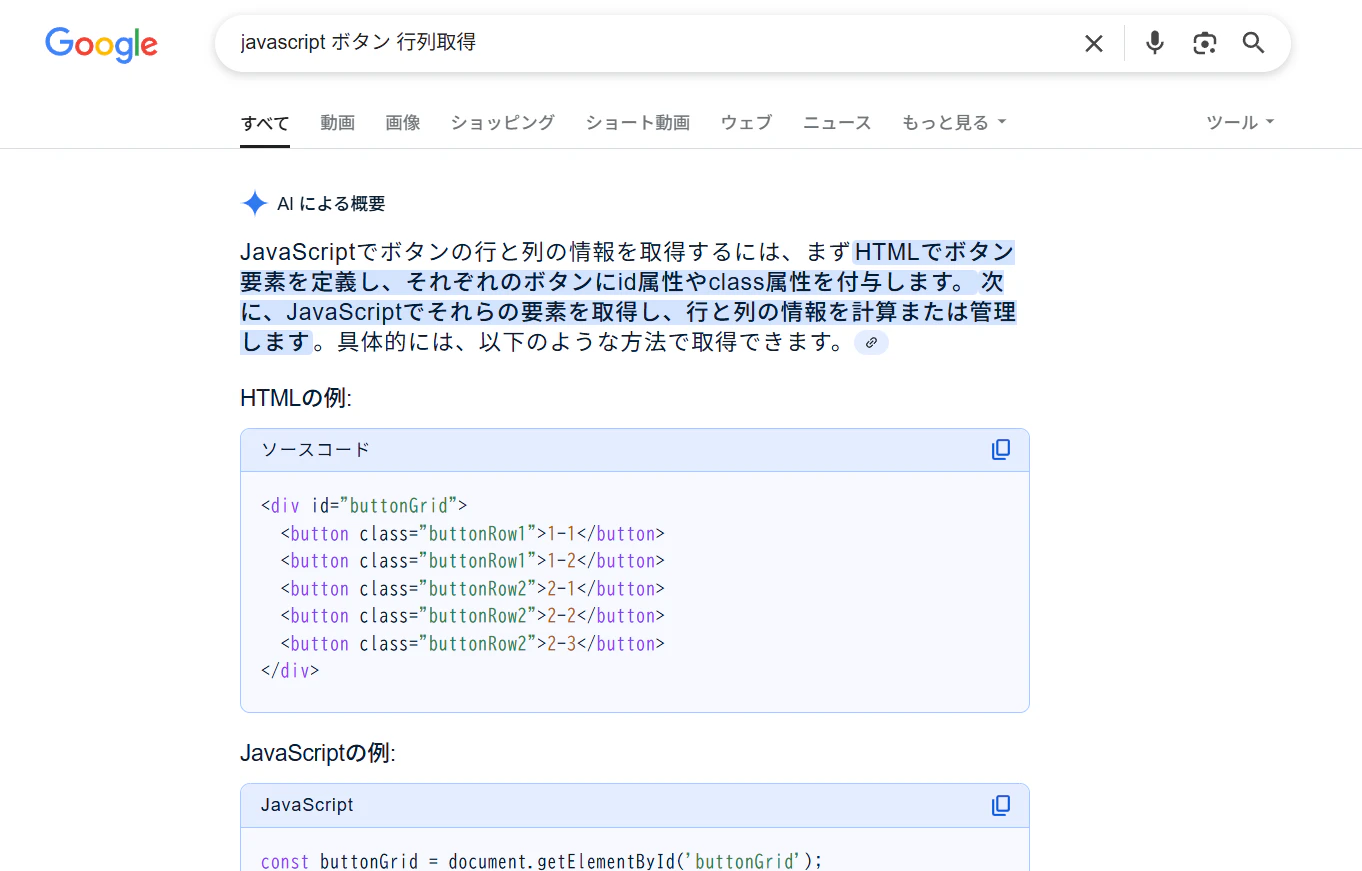This screenshot has height=871, width=1362.
Task: Click the highlighted text HTMLでボタン
Action: 935,251
